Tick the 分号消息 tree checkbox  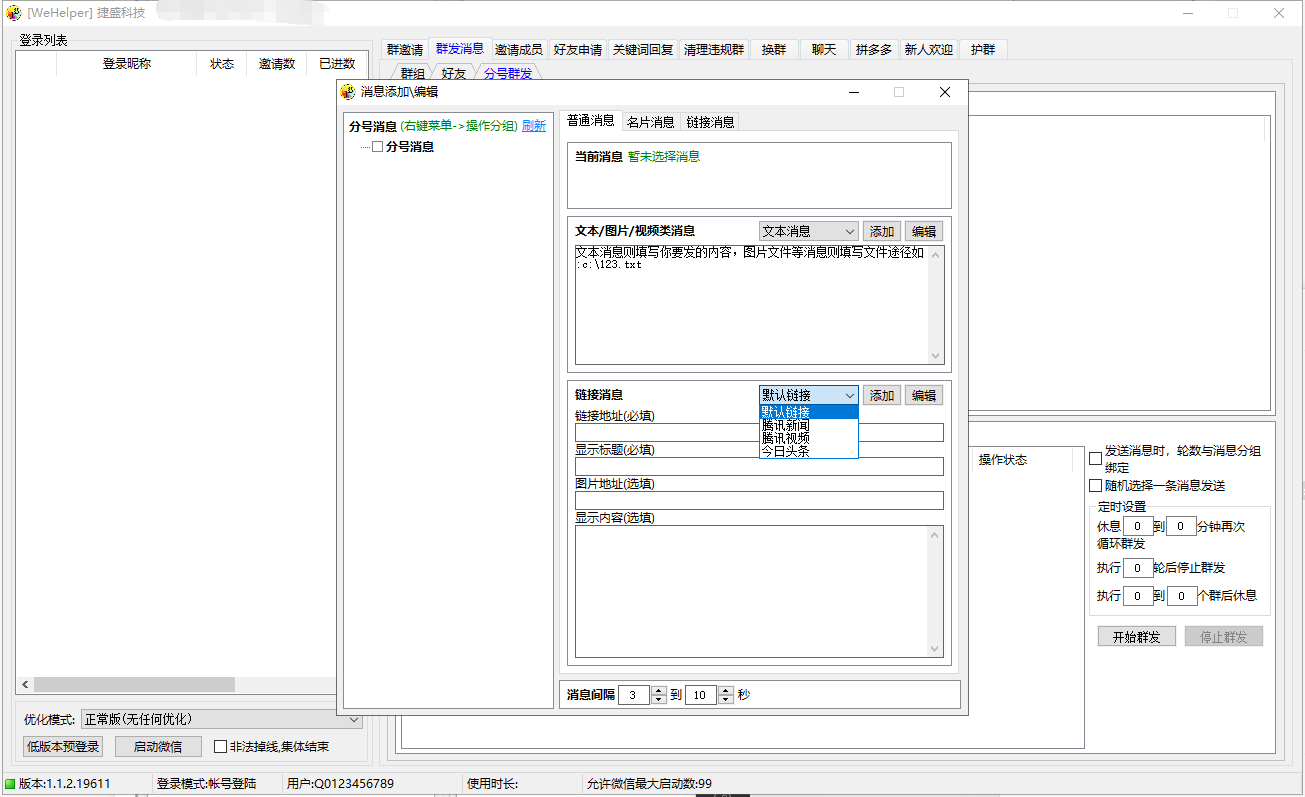pos(377,147)
